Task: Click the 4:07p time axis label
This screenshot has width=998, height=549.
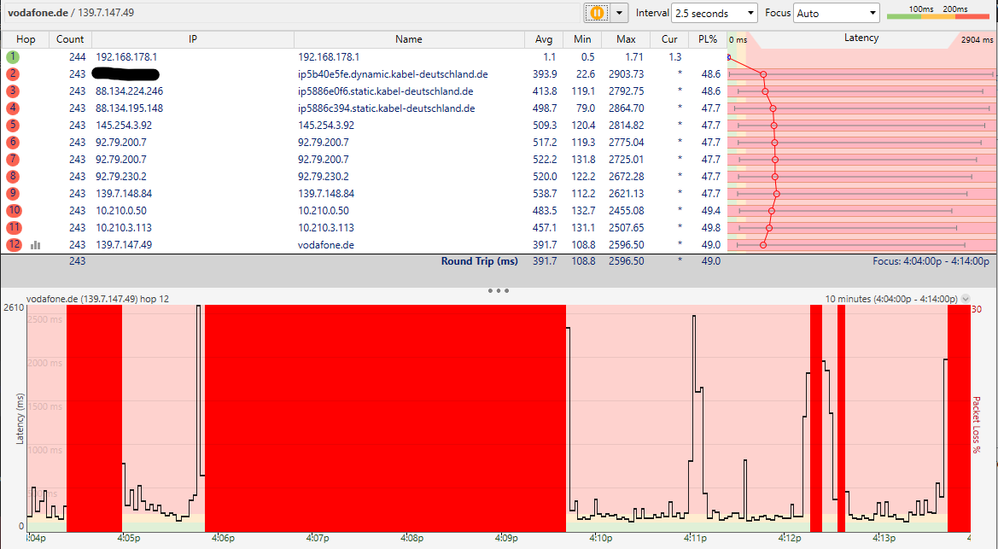Action: coord(318,538)
